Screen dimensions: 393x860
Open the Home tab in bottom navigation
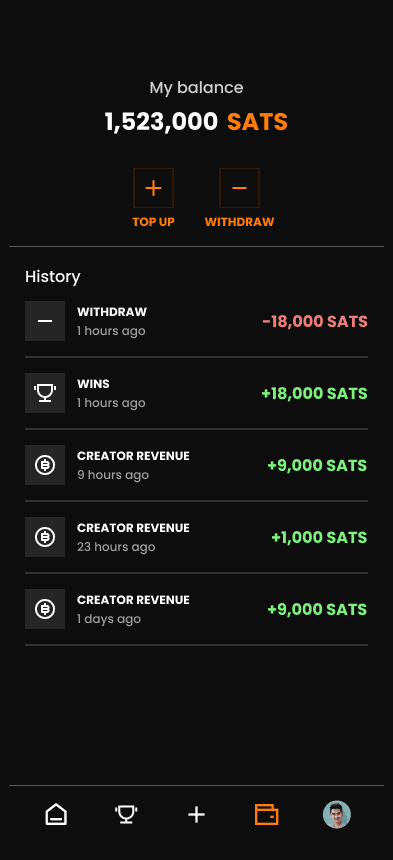click(x=56, y=814)
